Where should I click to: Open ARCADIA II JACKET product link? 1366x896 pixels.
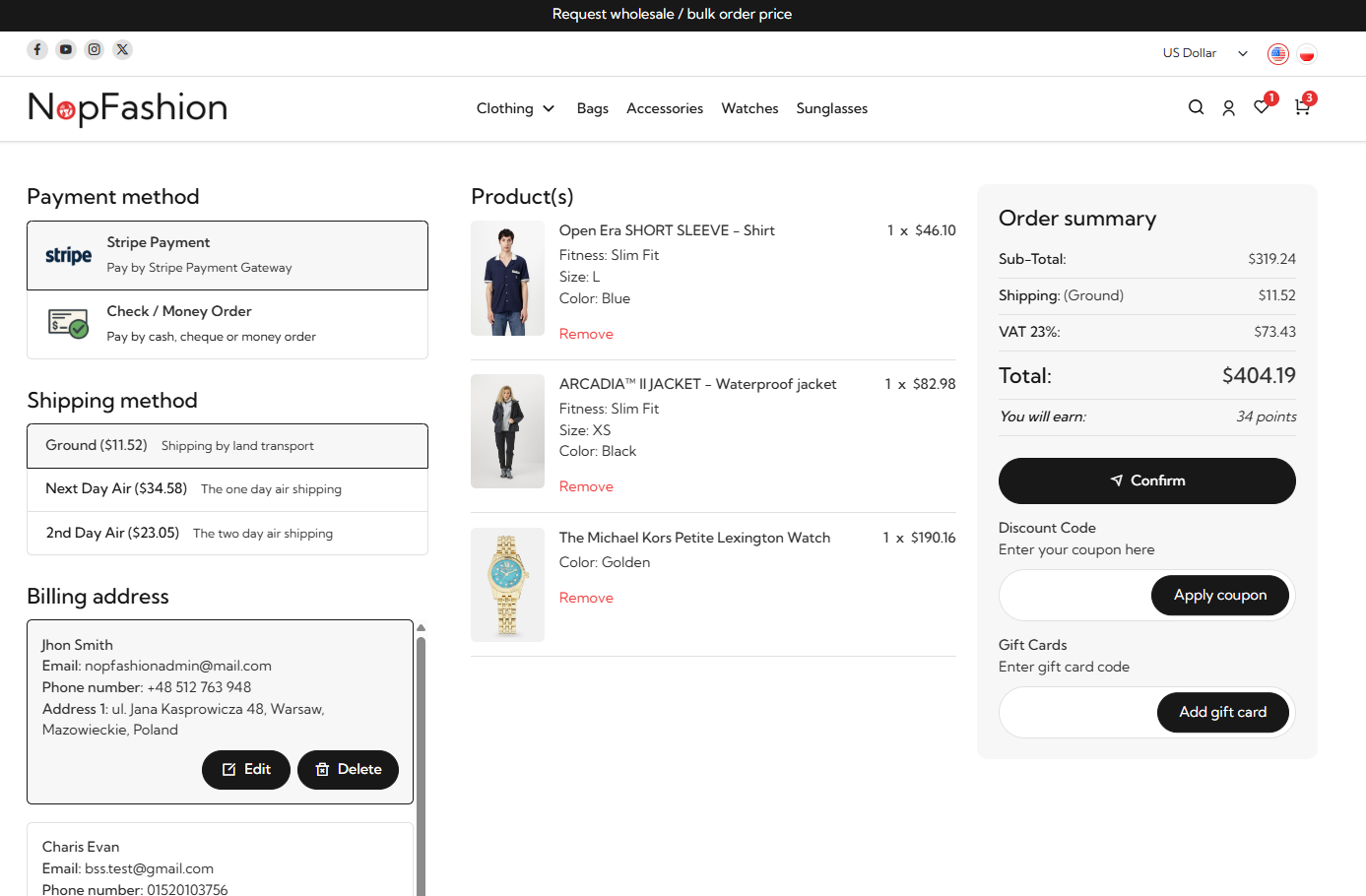697,384
